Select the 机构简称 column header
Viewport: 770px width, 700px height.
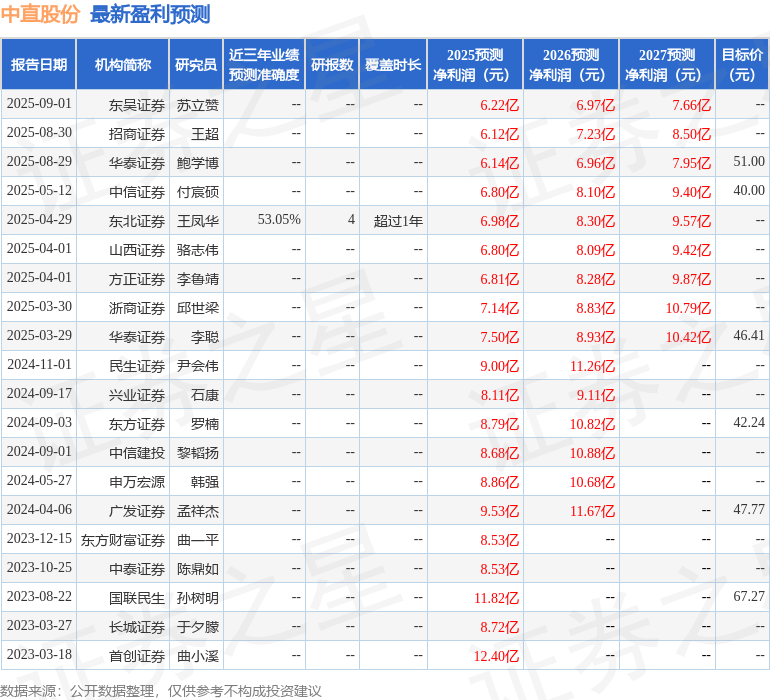click(123, 64)
